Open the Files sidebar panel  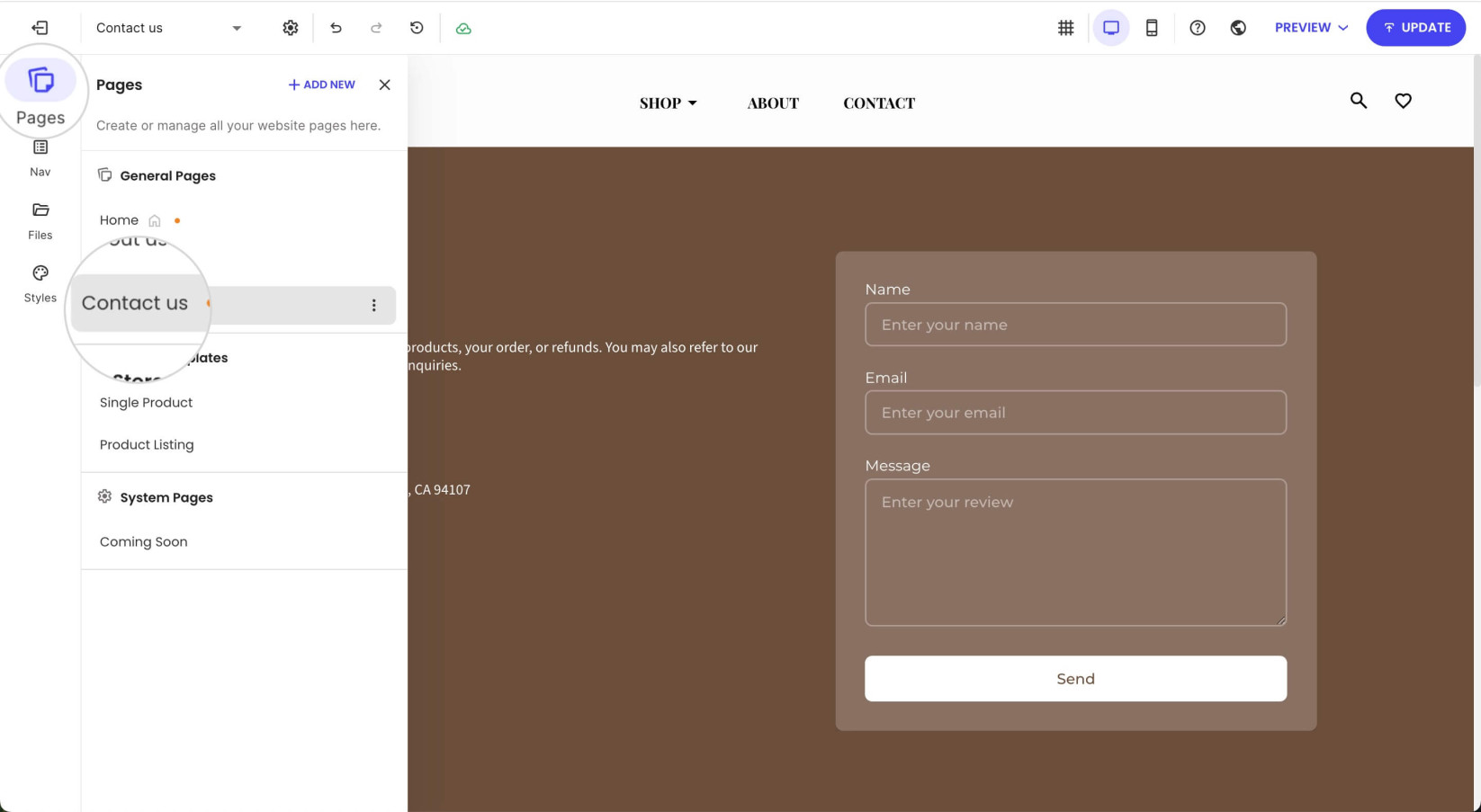(x=40, y=221)
